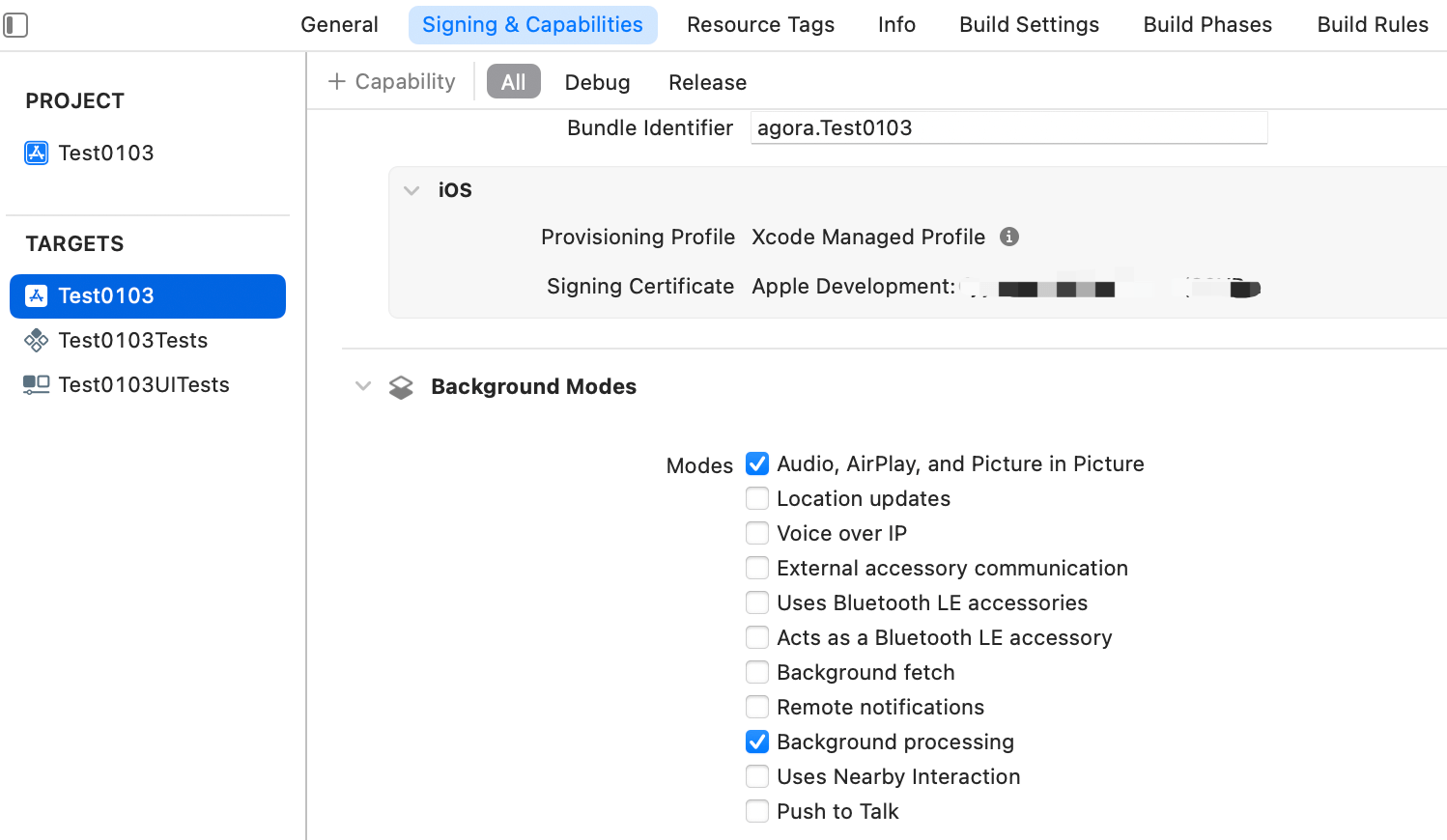Select Test0103 project label in sidebar

point(106,153)
